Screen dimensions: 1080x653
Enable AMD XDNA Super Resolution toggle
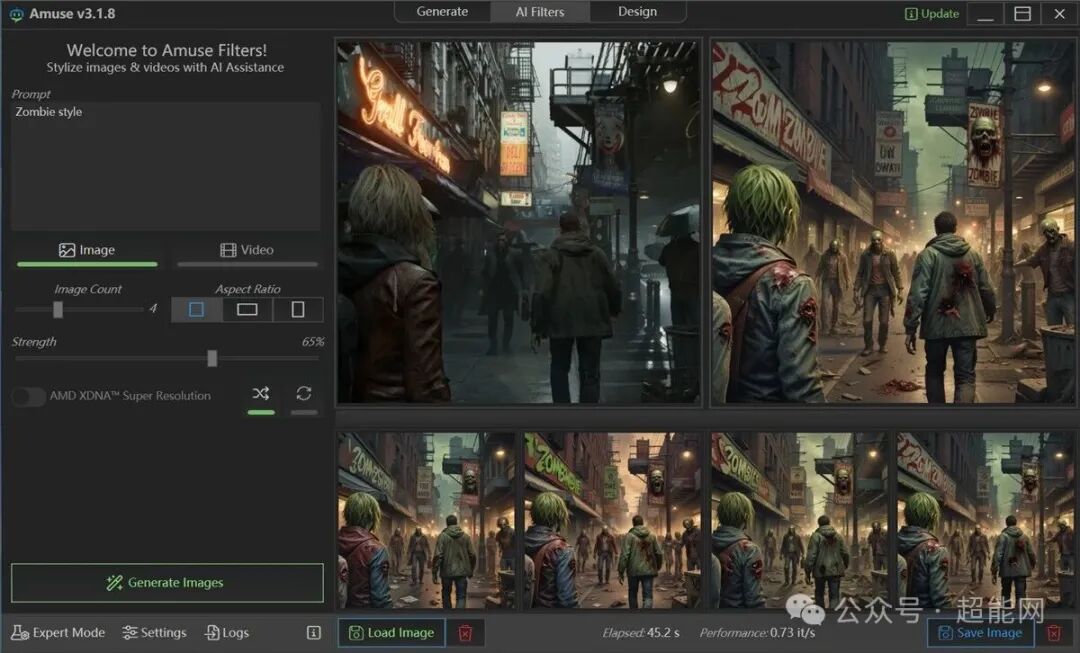coord(28,396)
